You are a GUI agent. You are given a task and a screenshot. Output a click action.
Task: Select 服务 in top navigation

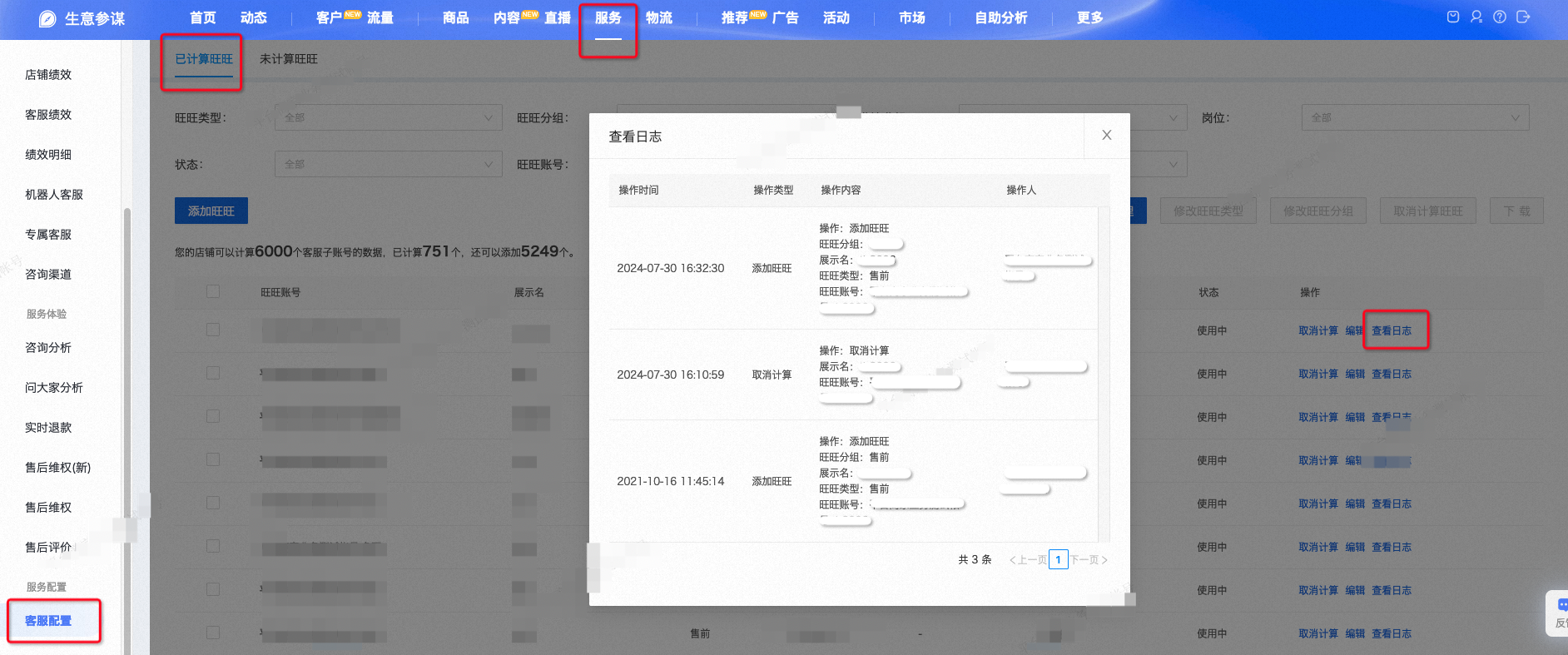point(608,17)
